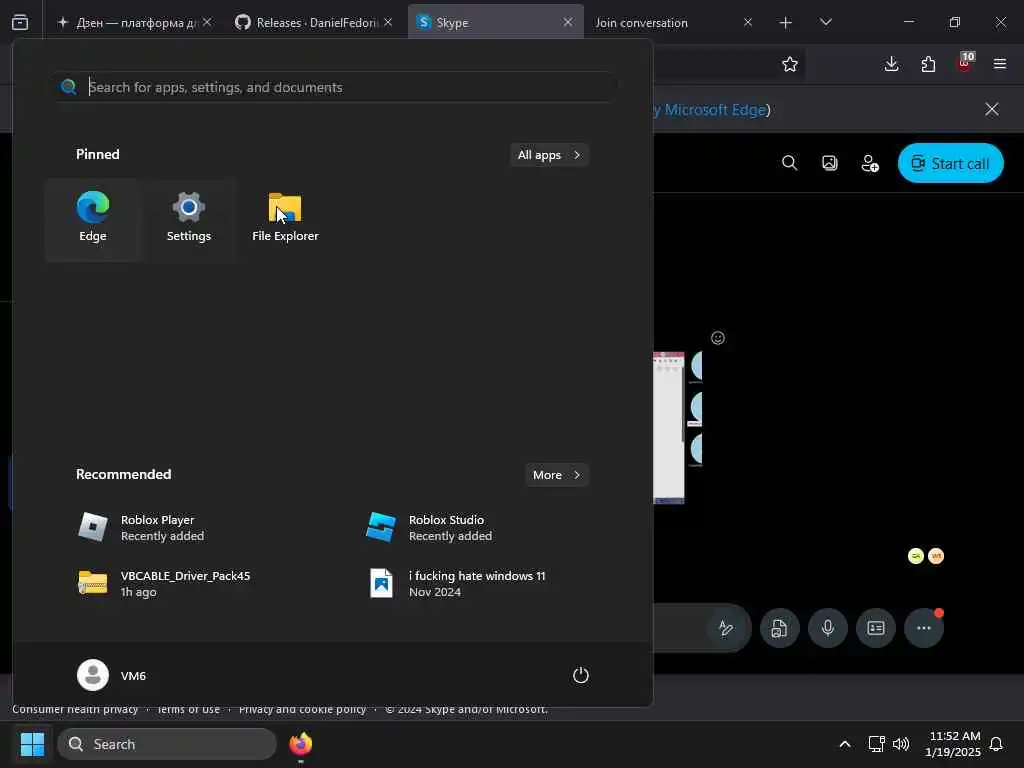Click the power button in Start menu

(580, 675)
